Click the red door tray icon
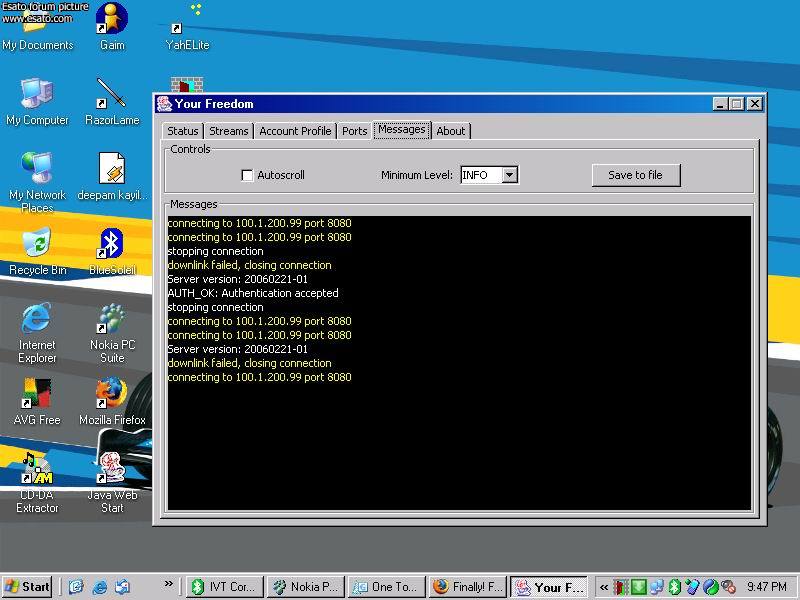The height and width of the screenshot is (600, 800). 620,587
